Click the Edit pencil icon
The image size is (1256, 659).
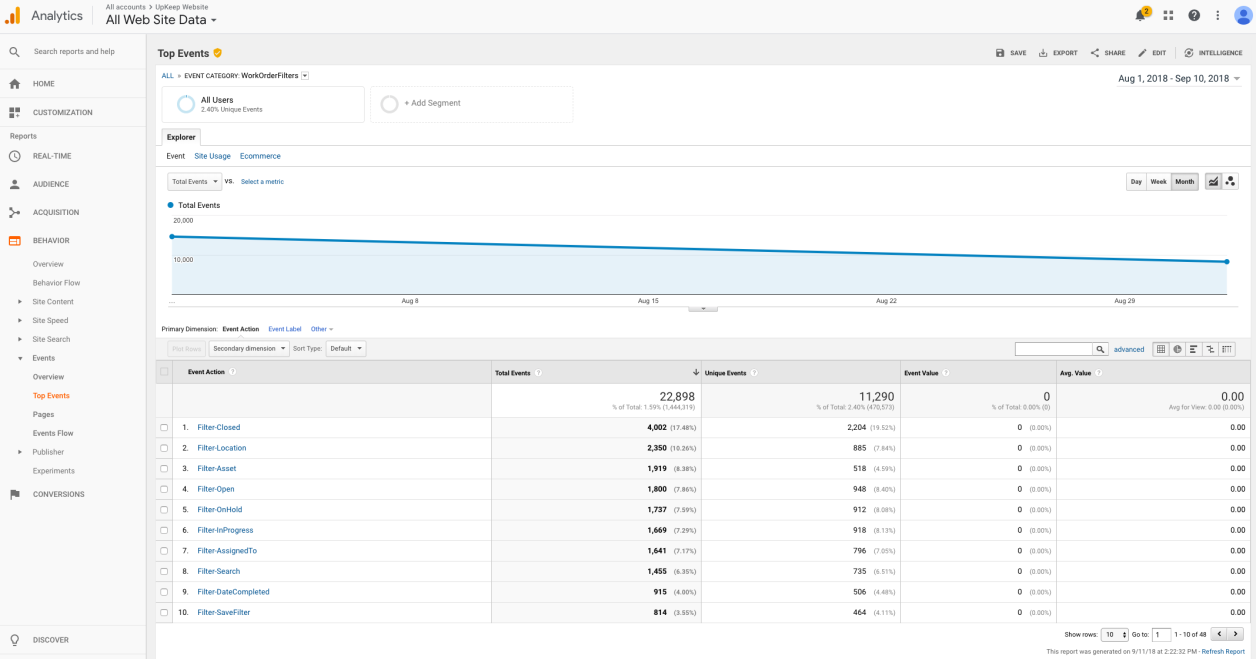(x=1142, y=53)
